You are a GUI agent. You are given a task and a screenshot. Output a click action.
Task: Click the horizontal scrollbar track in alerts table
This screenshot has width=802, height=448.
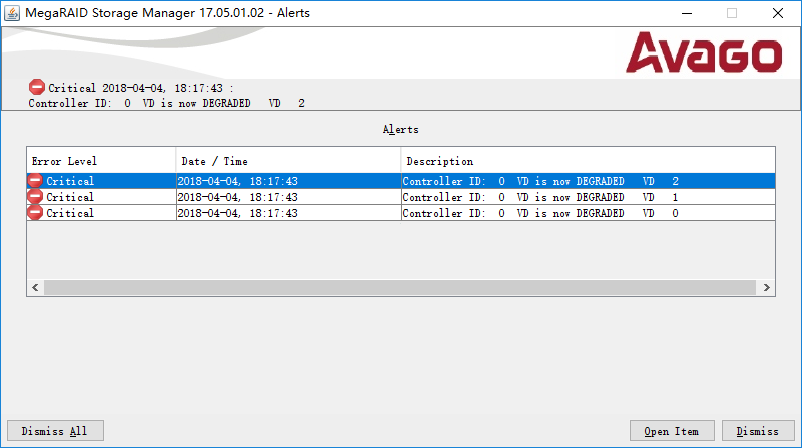point(400,287)
